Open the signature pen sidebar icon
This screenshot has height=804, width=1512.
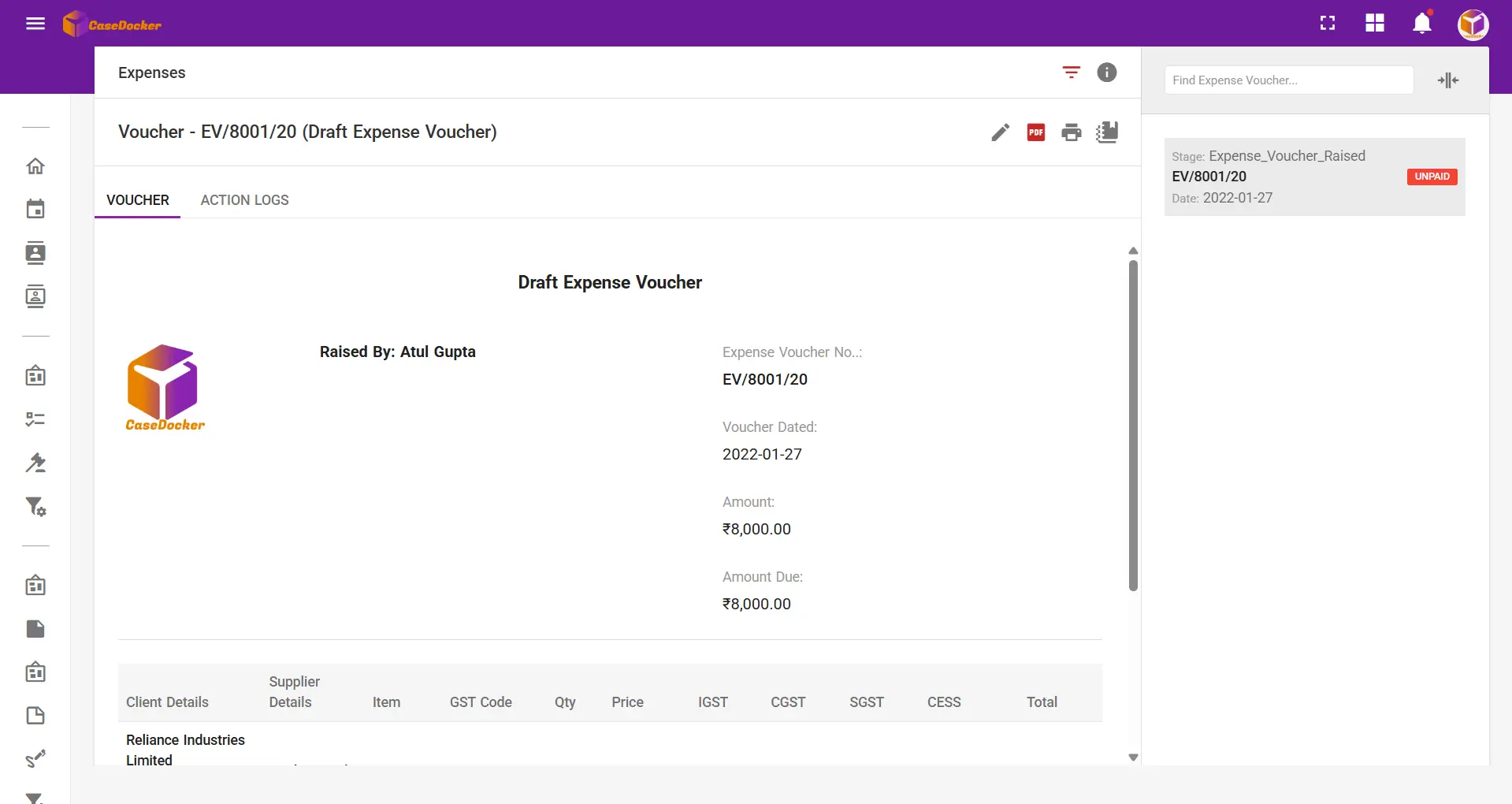coord(35,758)
